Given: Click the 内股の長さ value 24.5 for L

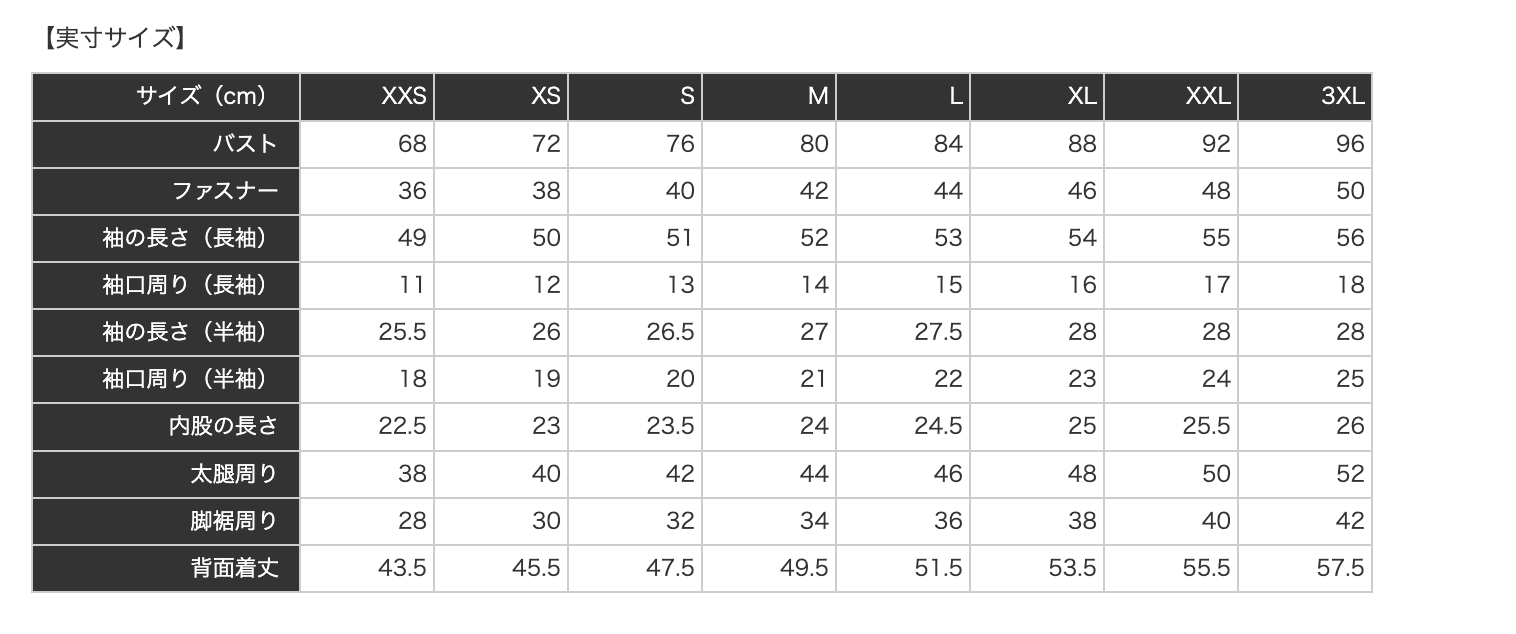Looking at the screenshot, I should [938, 427].
